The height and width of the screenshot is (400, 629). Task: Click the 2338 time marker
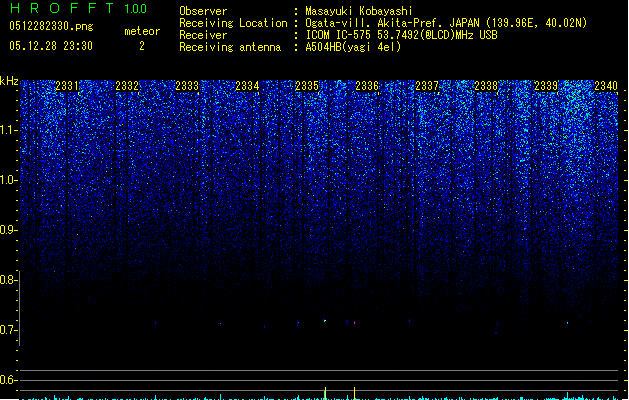coord(486,86)
